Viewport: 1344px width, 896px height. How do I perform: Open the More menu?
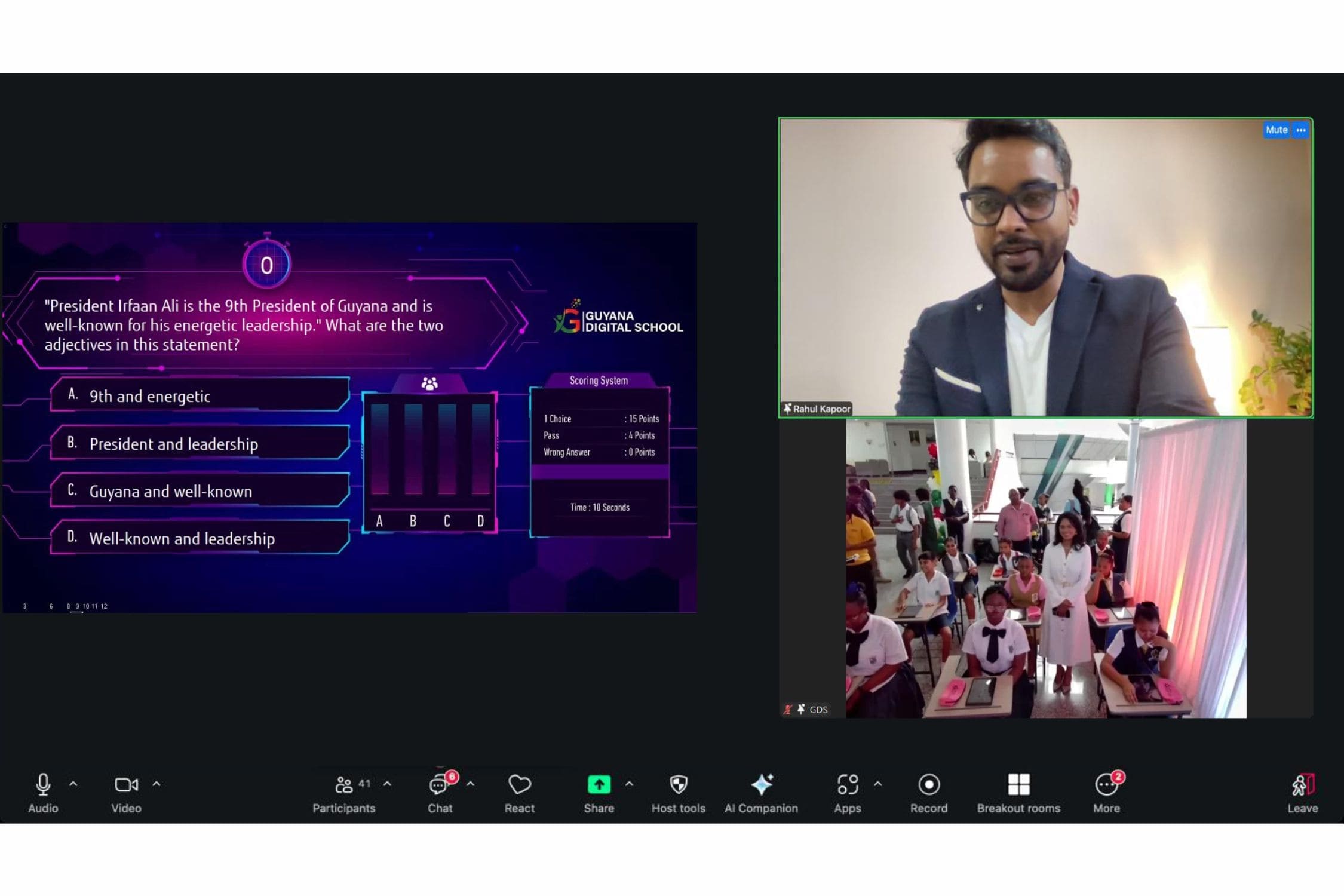1106,785
